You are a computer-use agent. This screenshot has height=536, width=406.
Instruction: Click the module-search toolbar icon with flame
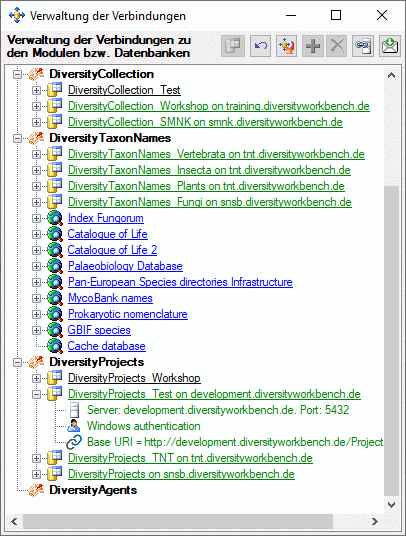[x=286, y=45]
